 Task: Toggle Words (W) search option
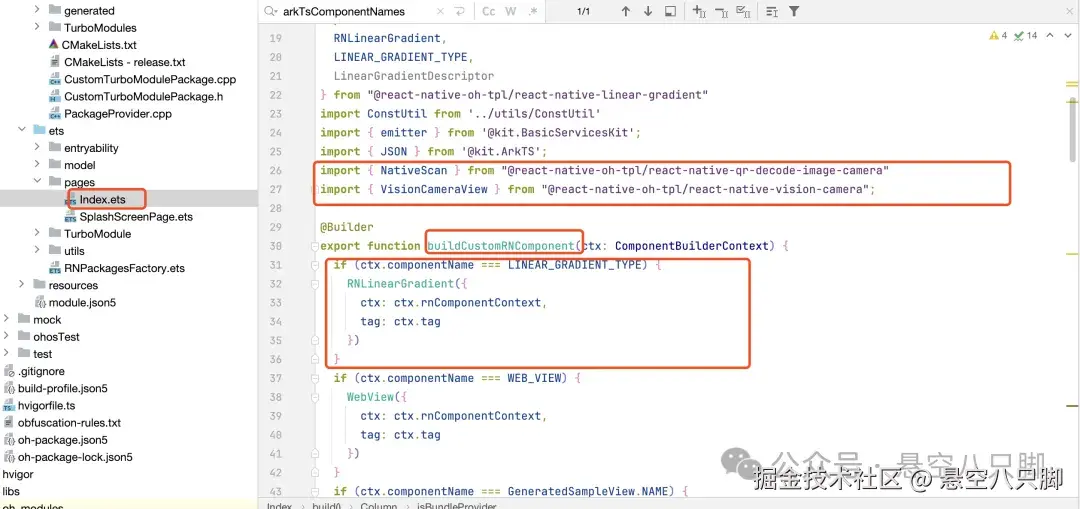tap(510, 11)
